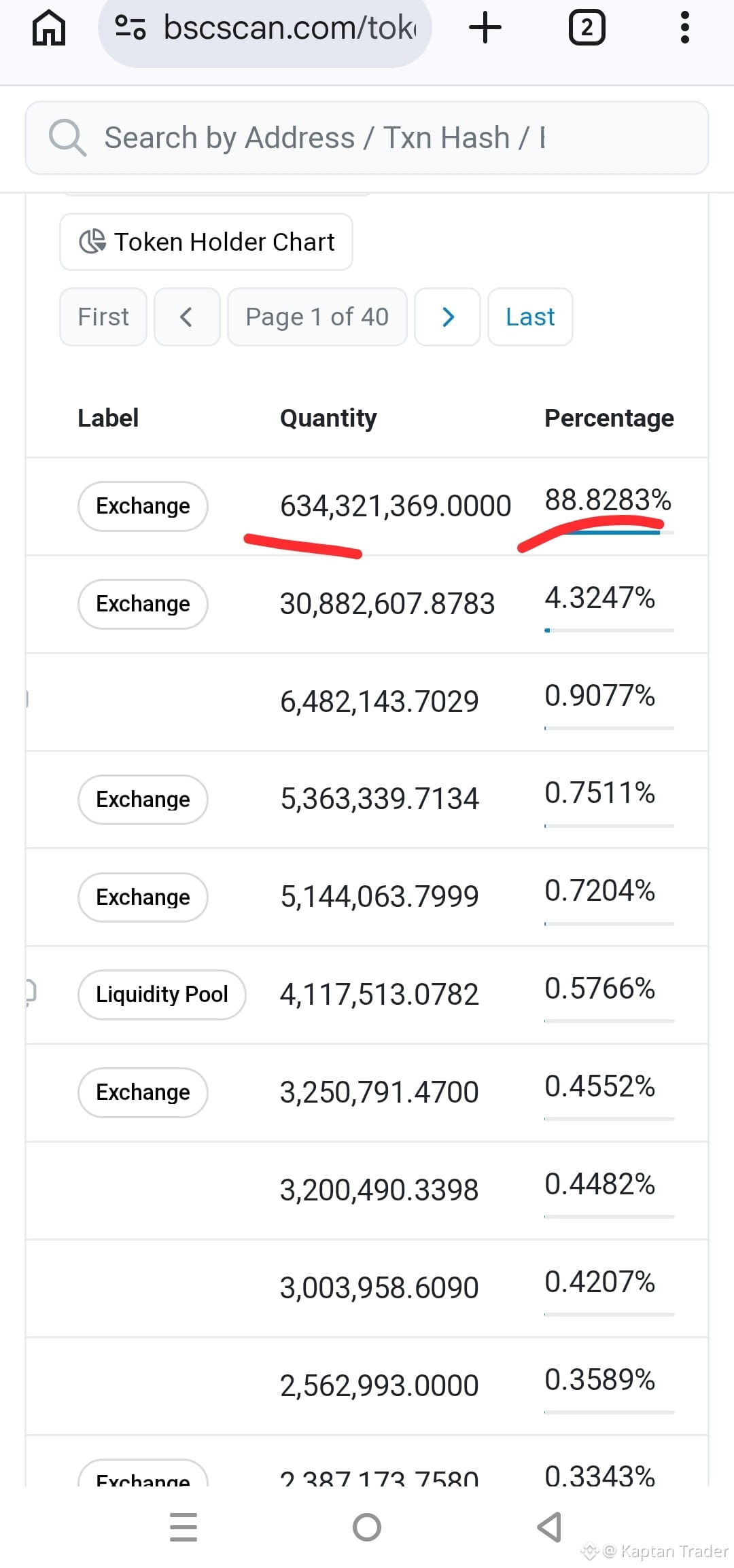Open site settings icon in address bar
The image size is (734, 1568).
(130, 28)
